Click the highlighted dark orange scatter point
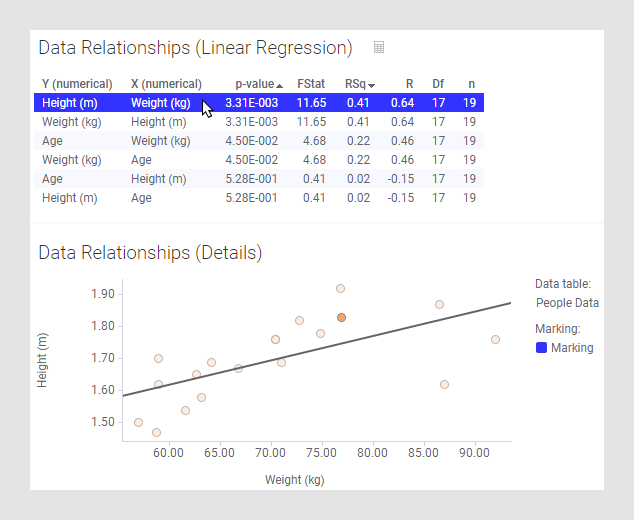 tap(341, 317)
